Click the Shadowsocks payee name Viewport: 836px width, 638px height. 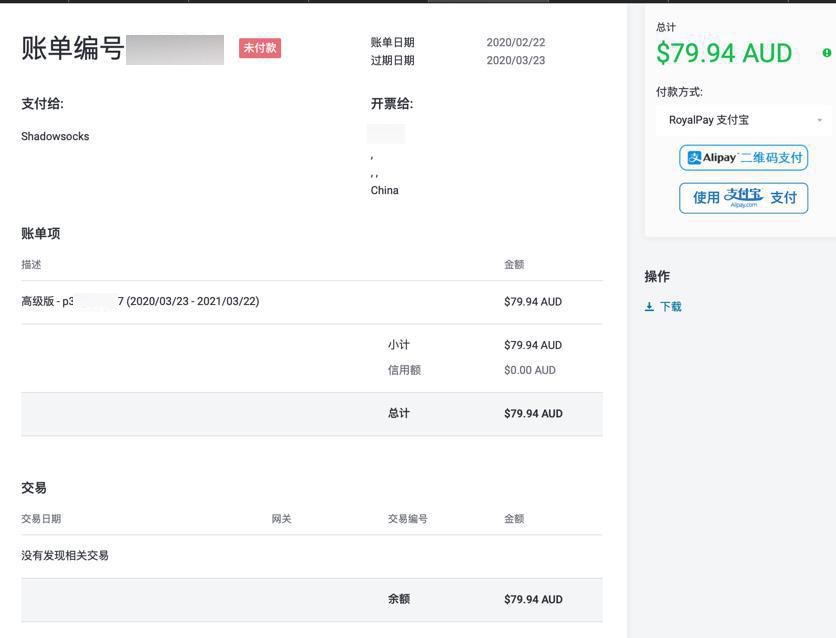pyautogui.click(x=55, y=137)
